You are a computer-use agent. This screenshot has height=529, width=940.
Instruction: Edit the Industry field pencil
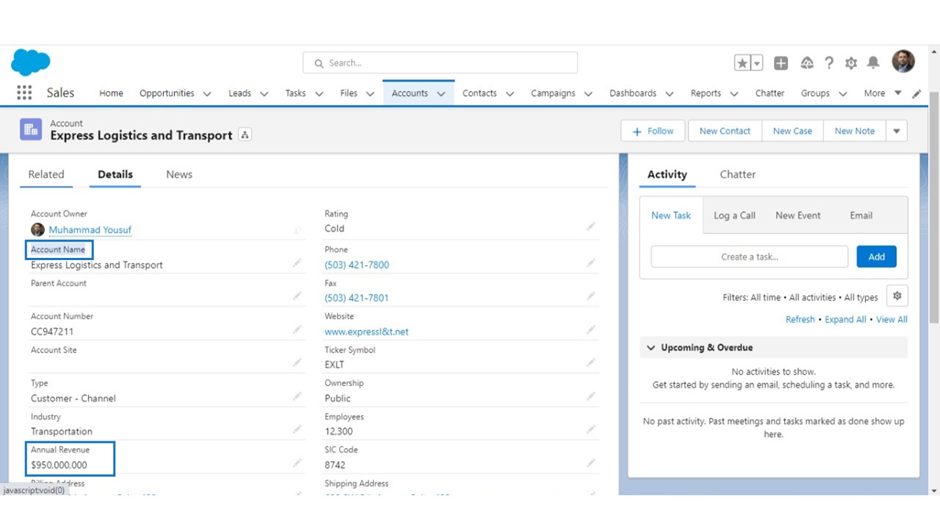click(x=297, y=429)
